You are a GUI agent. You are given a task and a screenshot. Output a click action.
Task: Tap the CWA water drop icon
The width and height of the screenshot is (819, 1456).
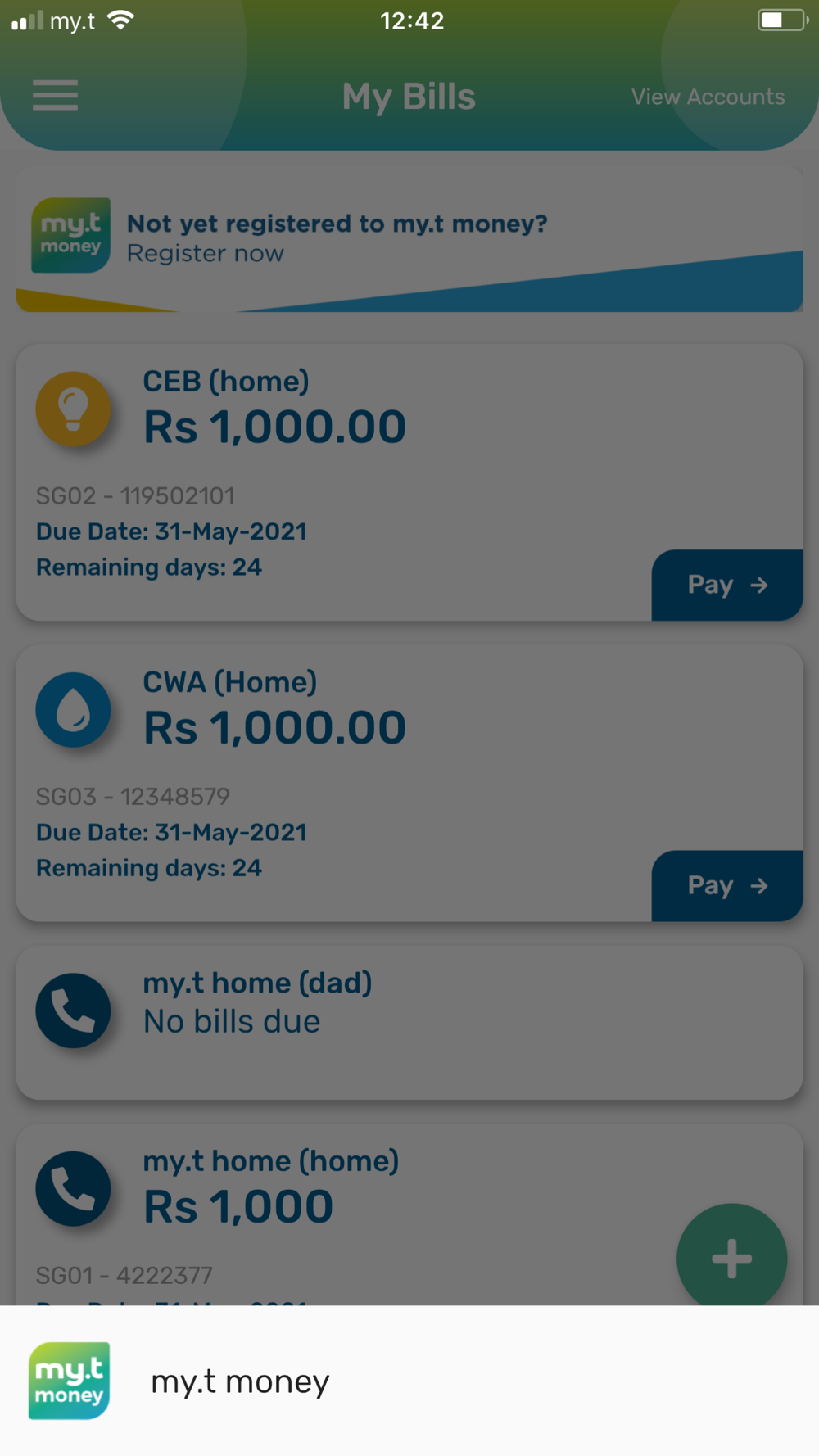pos(73,709)
